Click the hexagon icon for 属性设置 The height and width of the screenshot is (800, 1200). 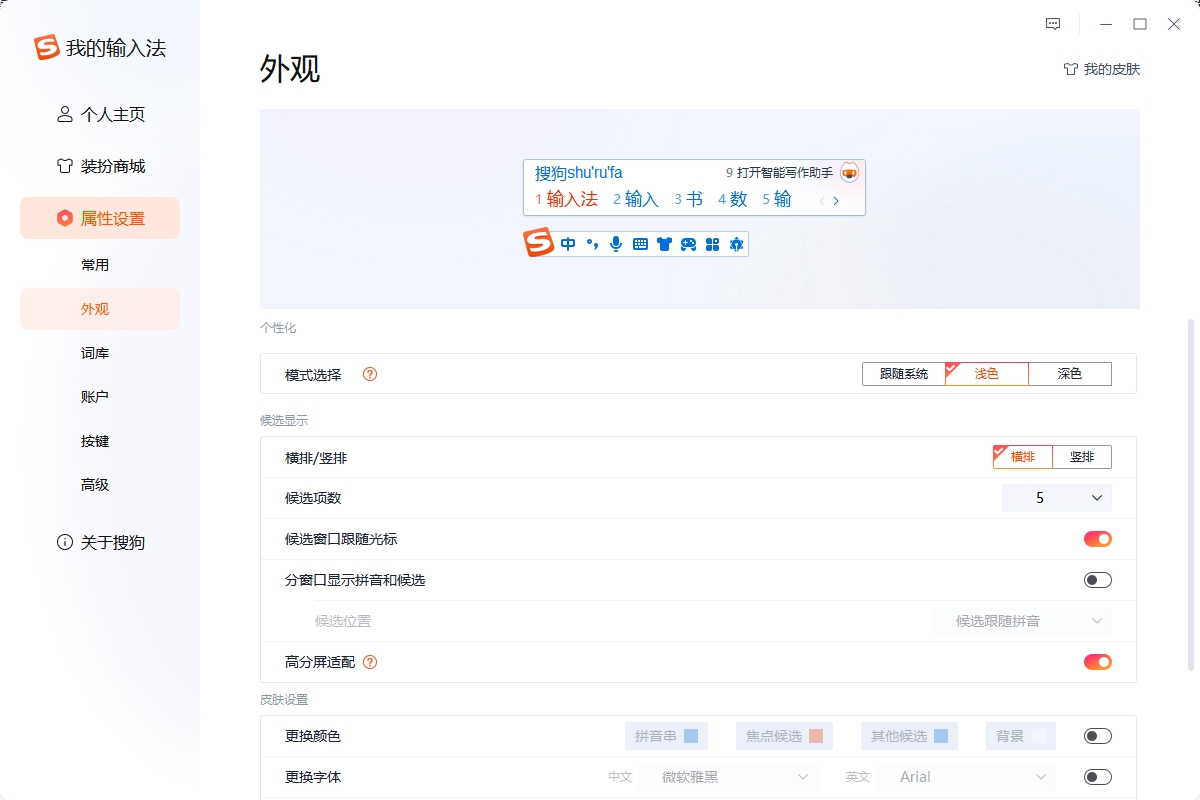(x=65, y=218)
